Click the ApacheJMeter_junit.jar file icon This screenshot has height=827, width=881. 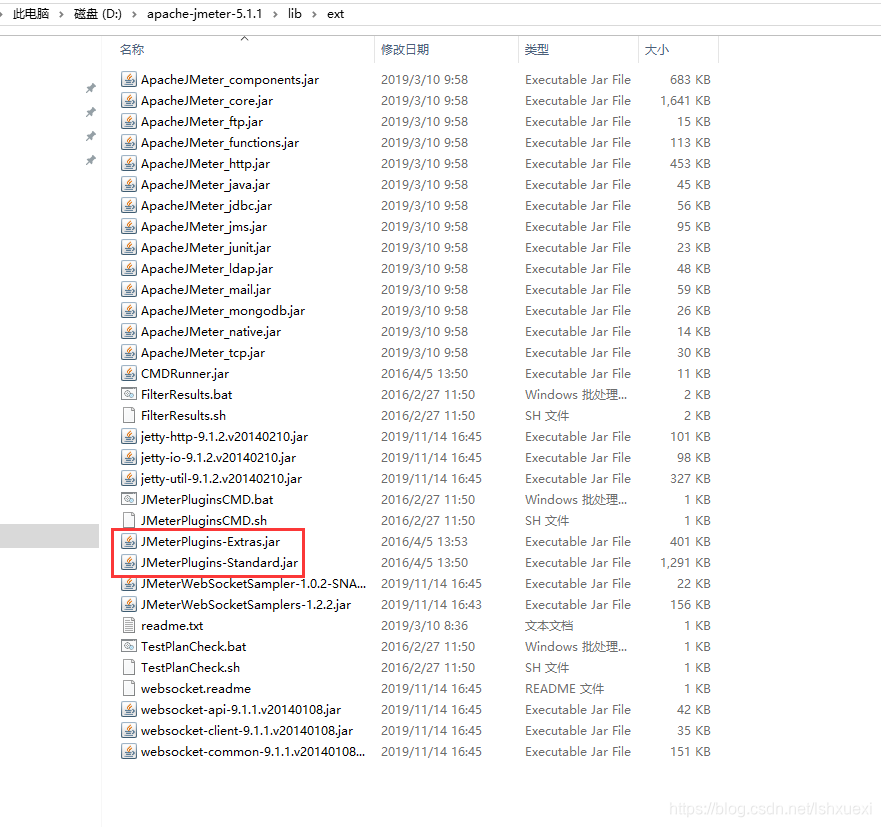(129, 248)
